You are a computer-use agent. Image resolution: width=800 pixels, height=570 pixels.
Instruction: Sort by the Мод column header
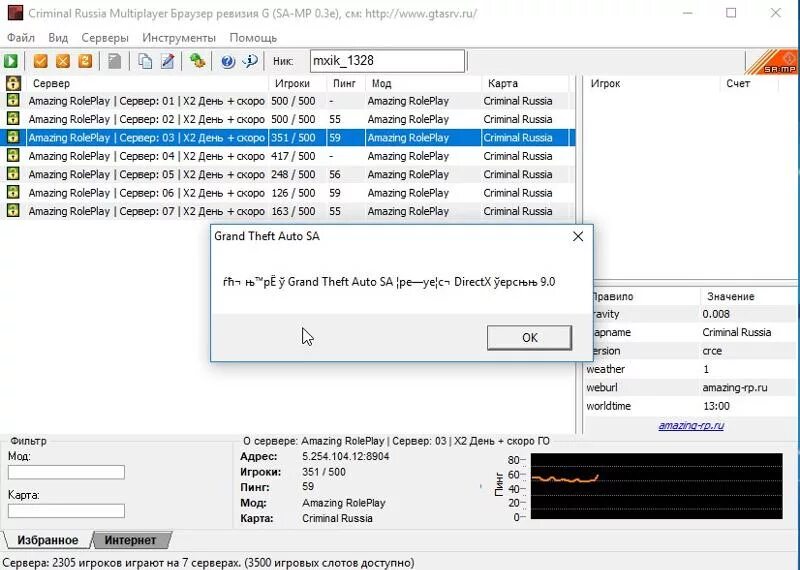423,83
